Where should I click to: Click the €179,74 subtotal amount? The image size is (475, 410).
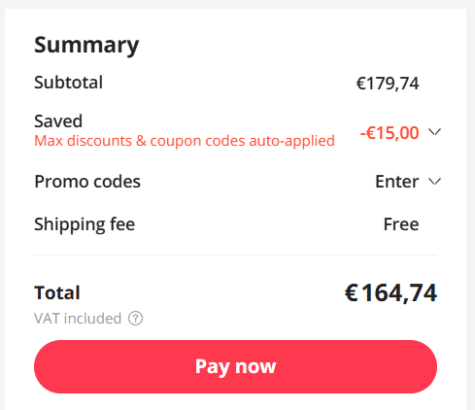(387, 83)
